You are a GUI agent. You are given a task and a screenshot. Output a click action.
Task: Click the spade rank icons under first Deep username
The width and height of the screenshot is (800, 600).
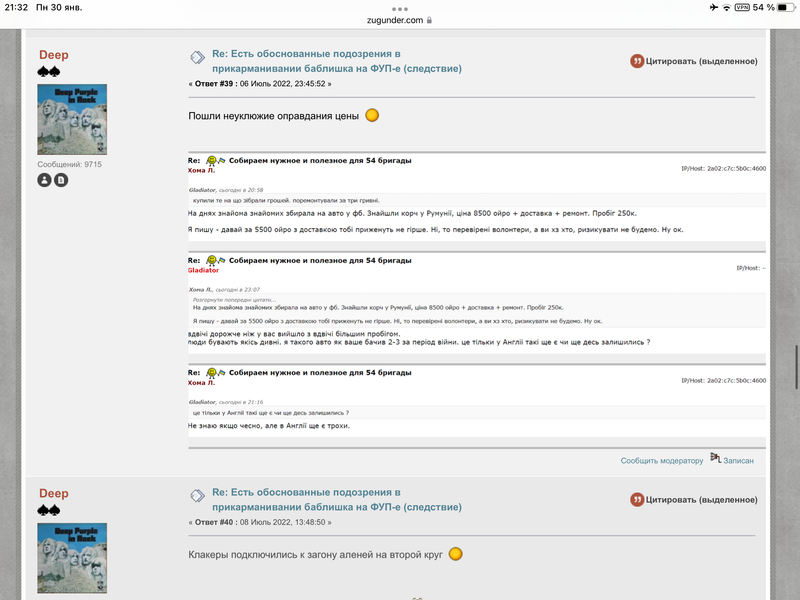[x=48, y=71]
